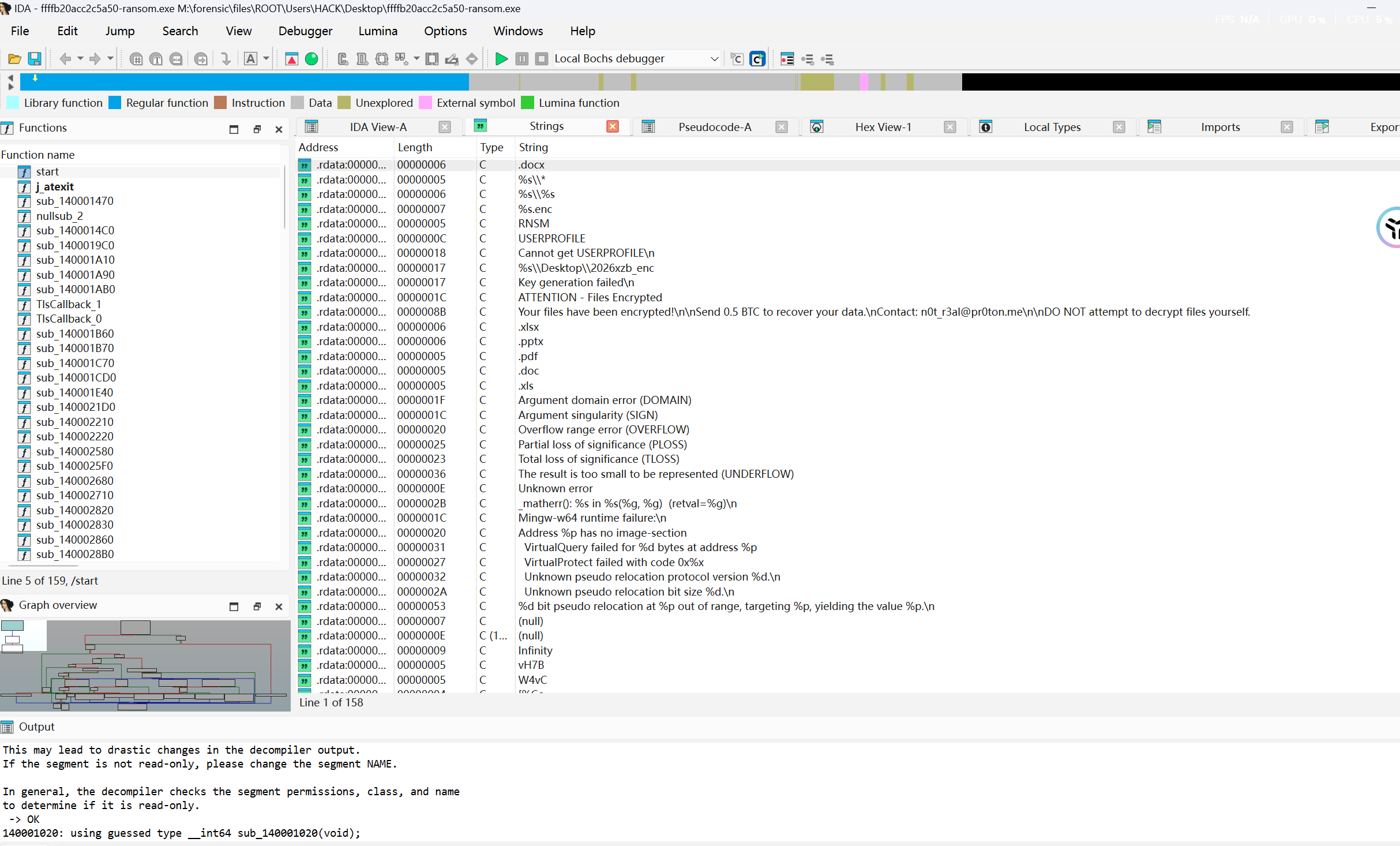This screenshot has width=1400, height=846.
Task: Switch to the Local Types tab
Action: (1052, 127)
